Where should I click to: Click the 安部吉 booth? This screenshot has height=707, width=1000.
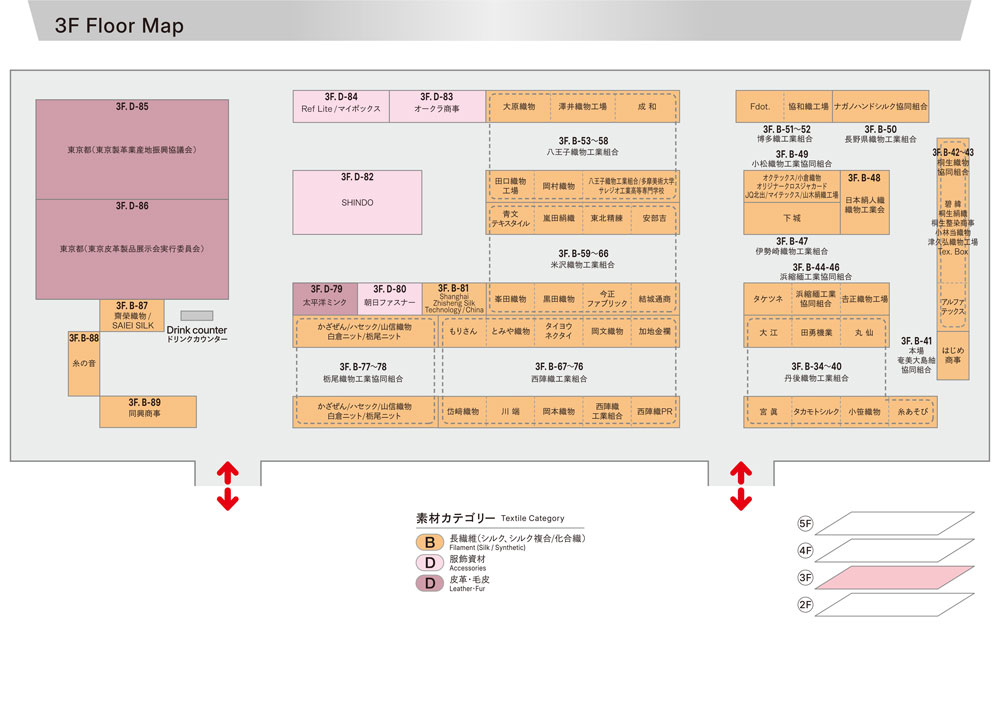pyautogui.click(x=654, y=219)
